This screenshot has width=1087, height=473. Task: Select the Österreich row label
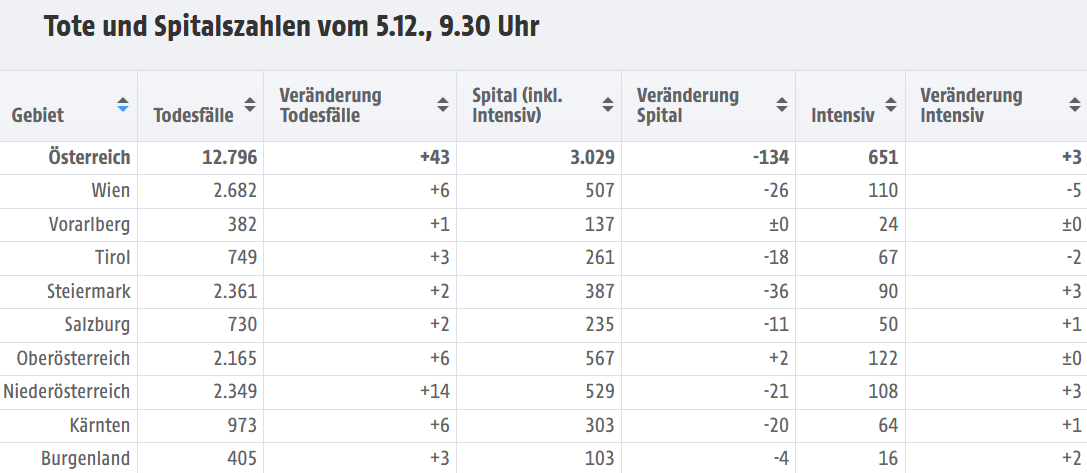(89, 157)
